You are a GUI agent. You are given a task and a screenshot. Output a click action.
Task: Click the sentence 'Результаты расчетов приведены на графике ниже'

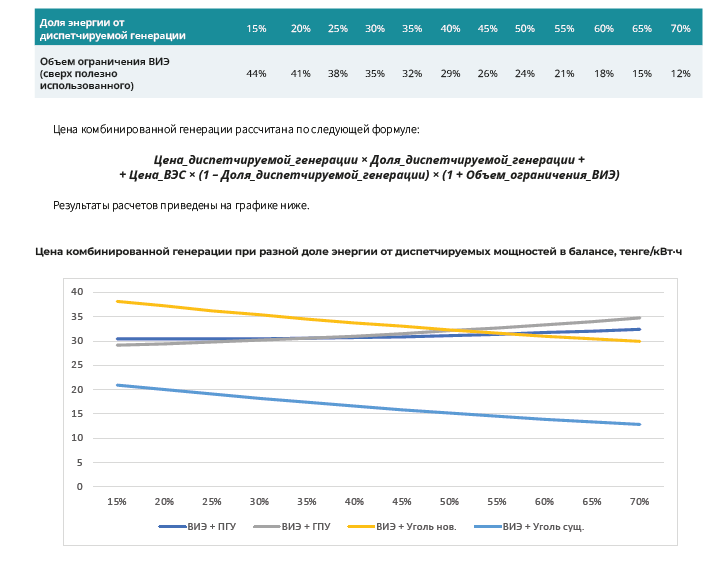click(x=181, y=205)
